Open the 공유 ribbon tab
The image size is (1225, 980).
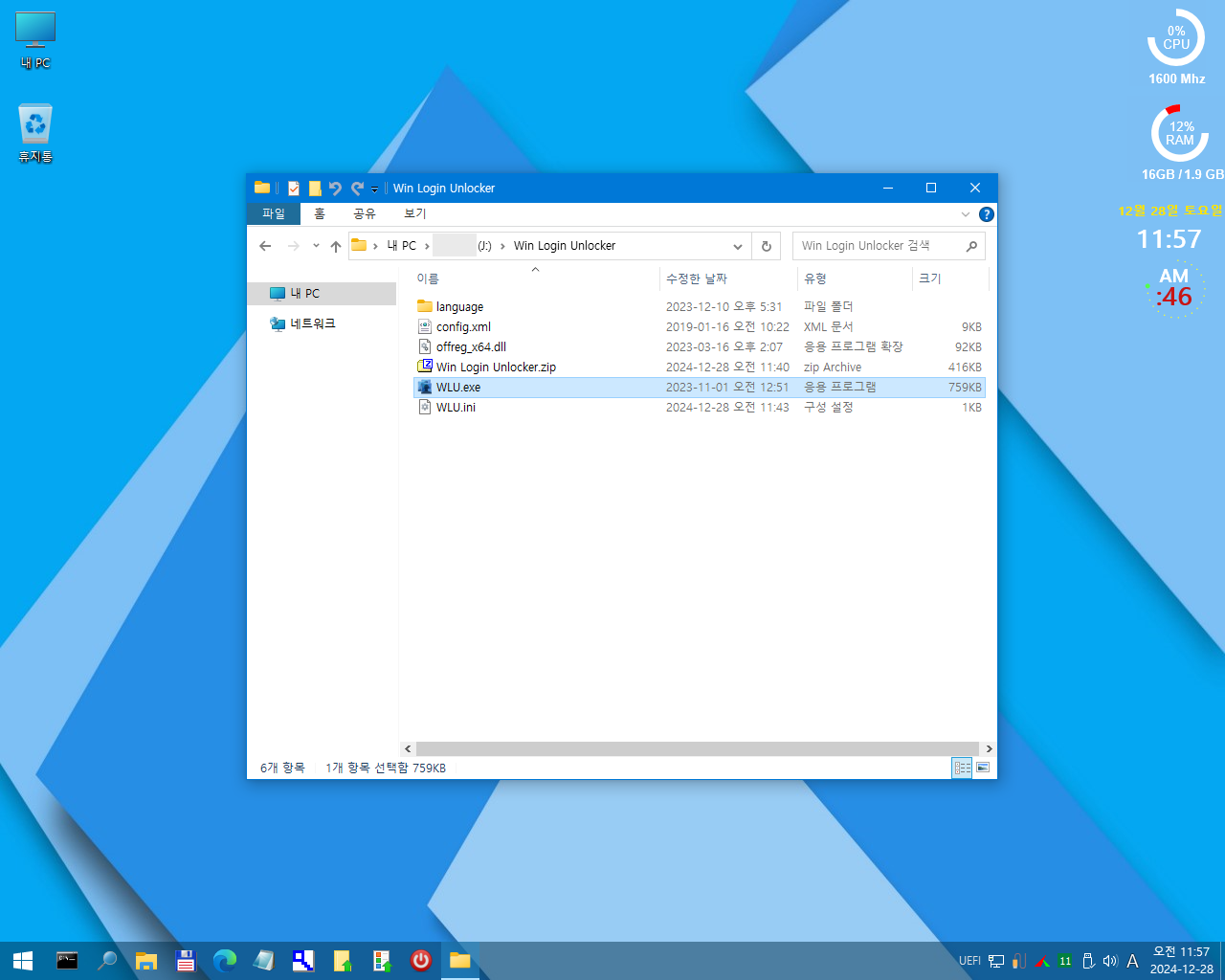(365, 213)
